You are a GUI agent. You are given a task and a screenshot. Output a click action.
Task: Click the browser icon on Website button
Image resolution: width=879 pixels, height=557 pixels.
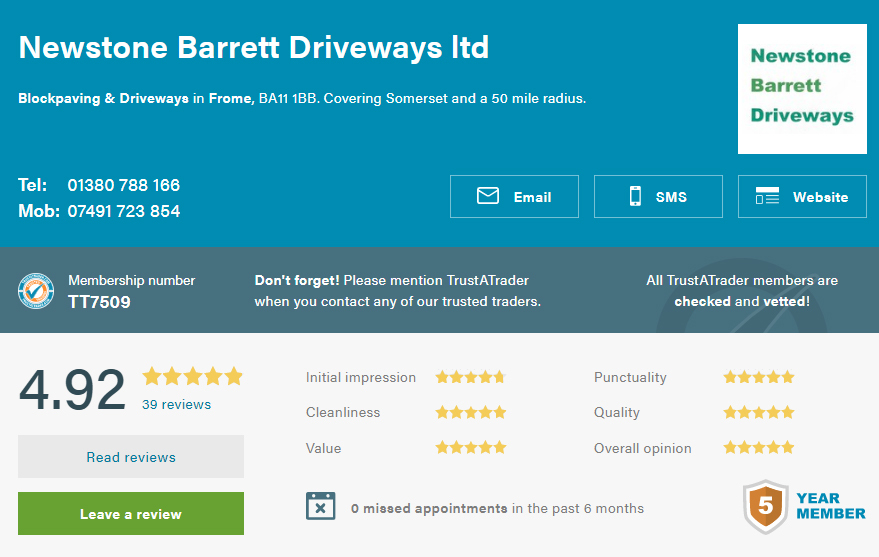(x=767, y=196)
